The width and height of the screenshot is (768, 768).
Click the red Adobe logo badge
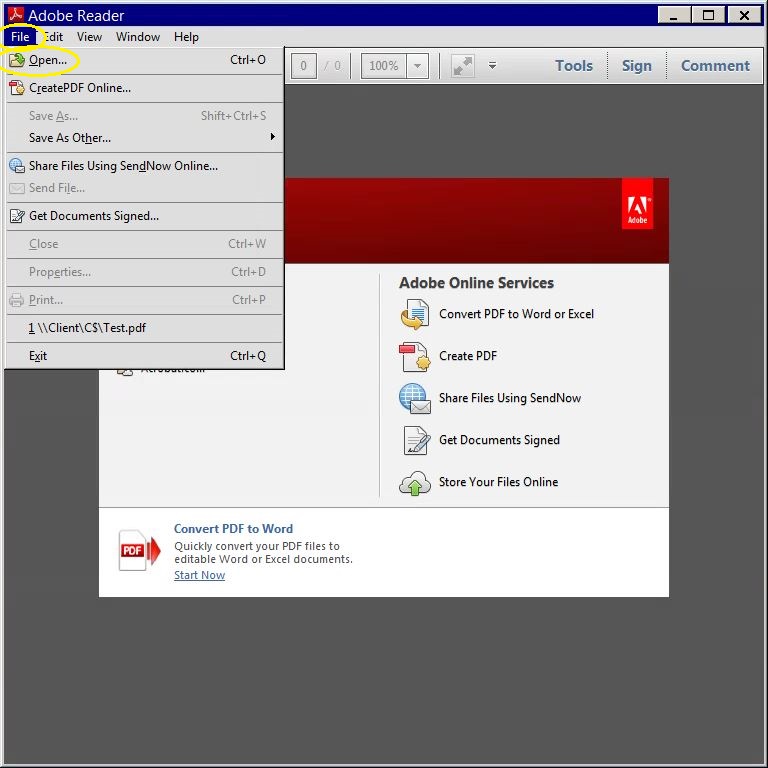tap(637, 204)
